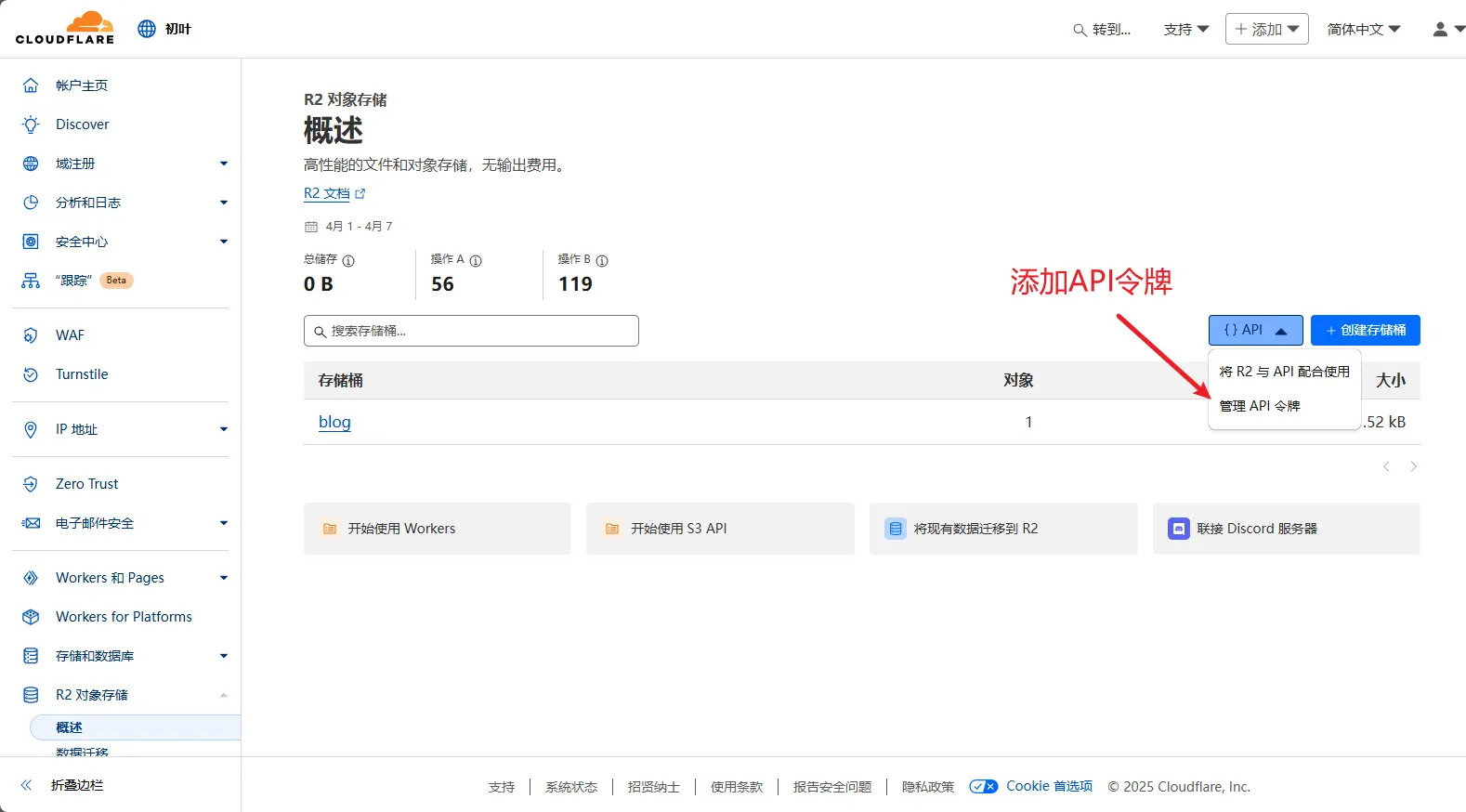The width and height of the screenshot is (1466, 812).
Task: Choose 将 R2 与 API 配合使用 option
Action: pyautogui.click(x=1284, y=372)
